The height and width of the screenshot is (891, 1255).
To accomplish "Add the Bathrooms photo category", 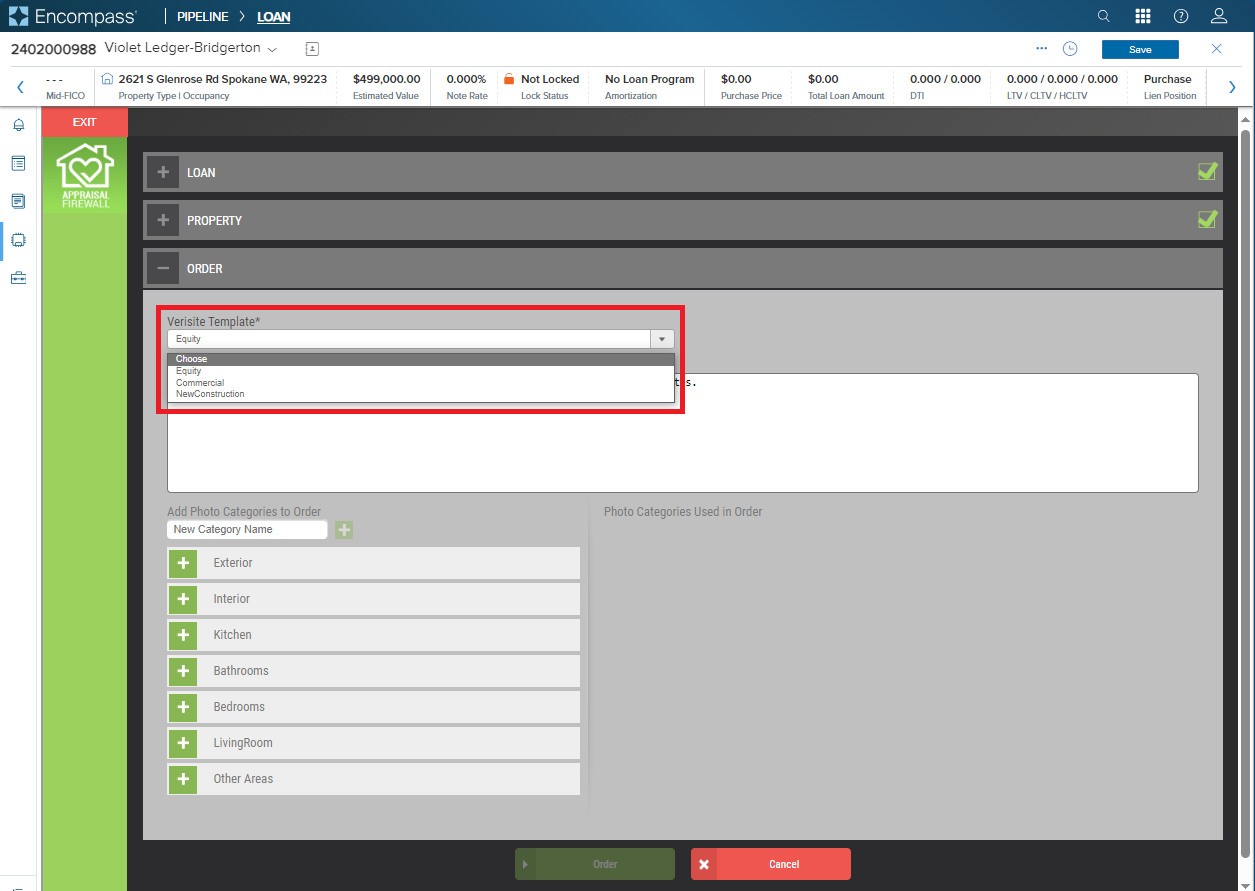I will pyautogui.click(x=183, y=671).
